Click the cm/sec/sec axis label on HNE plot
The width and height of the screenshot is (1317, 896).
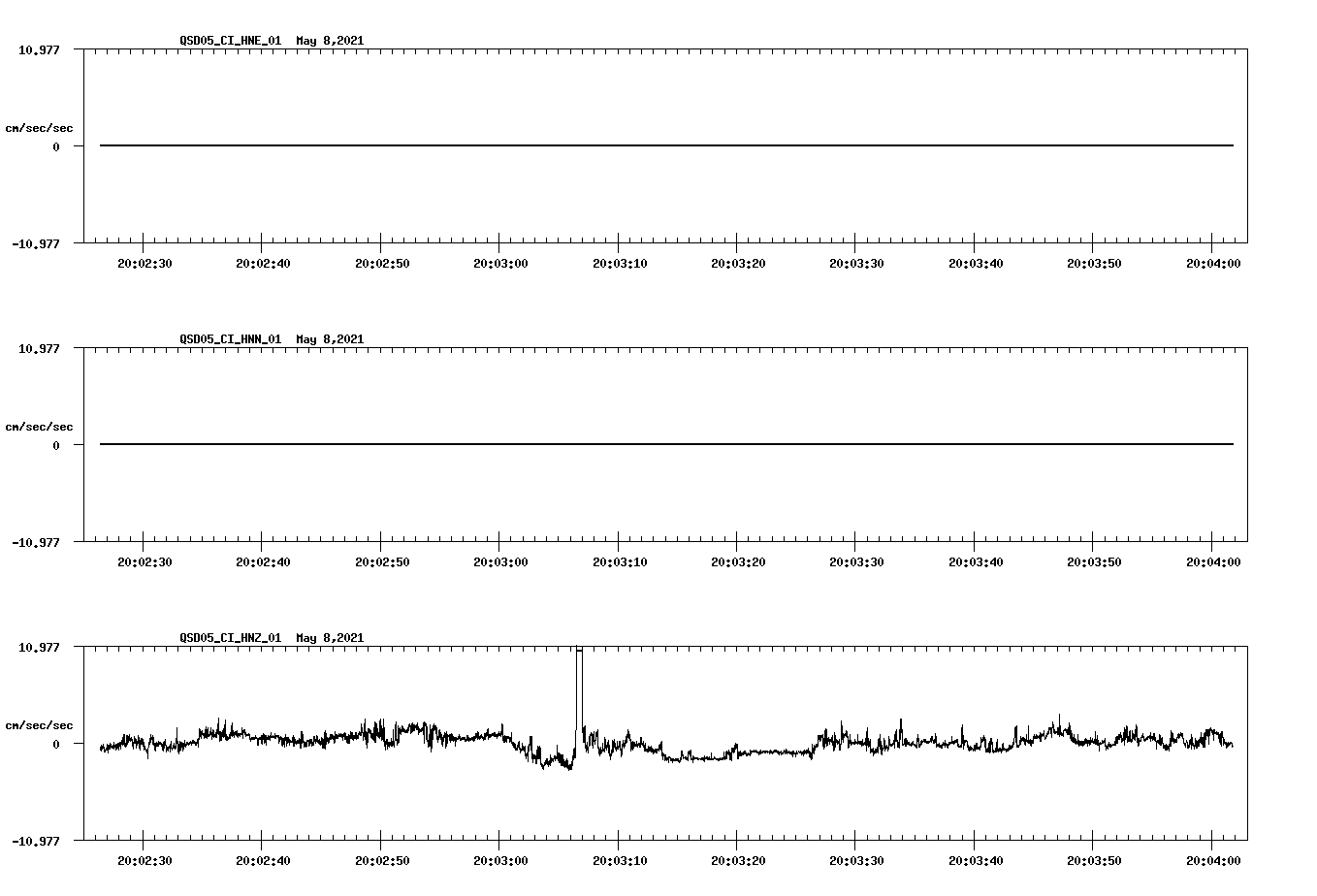click(40, 126)
